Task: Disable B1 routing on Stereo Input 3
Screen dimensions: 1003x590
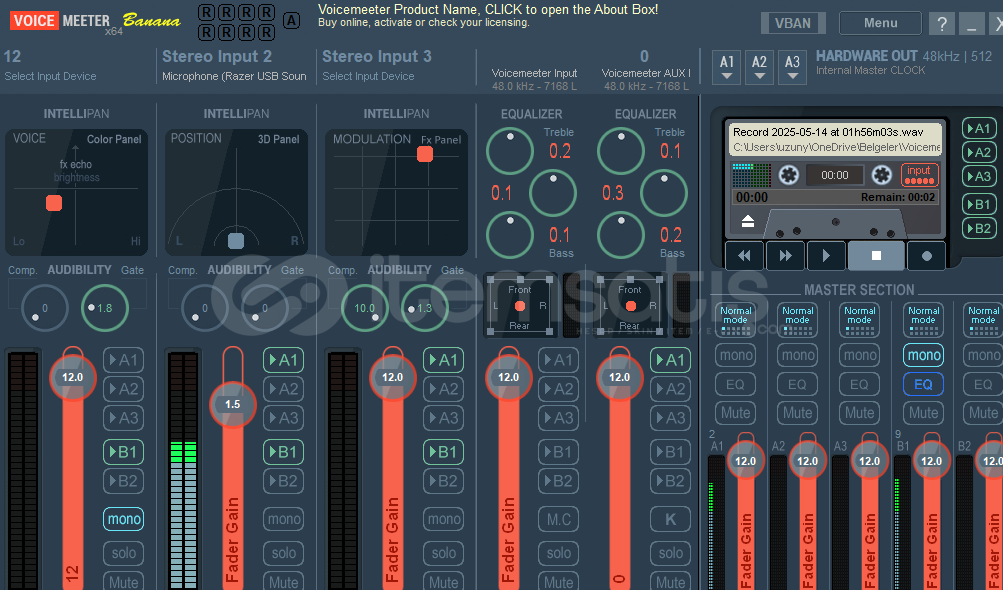Action: pyautogui.click(x=443, y=452)
